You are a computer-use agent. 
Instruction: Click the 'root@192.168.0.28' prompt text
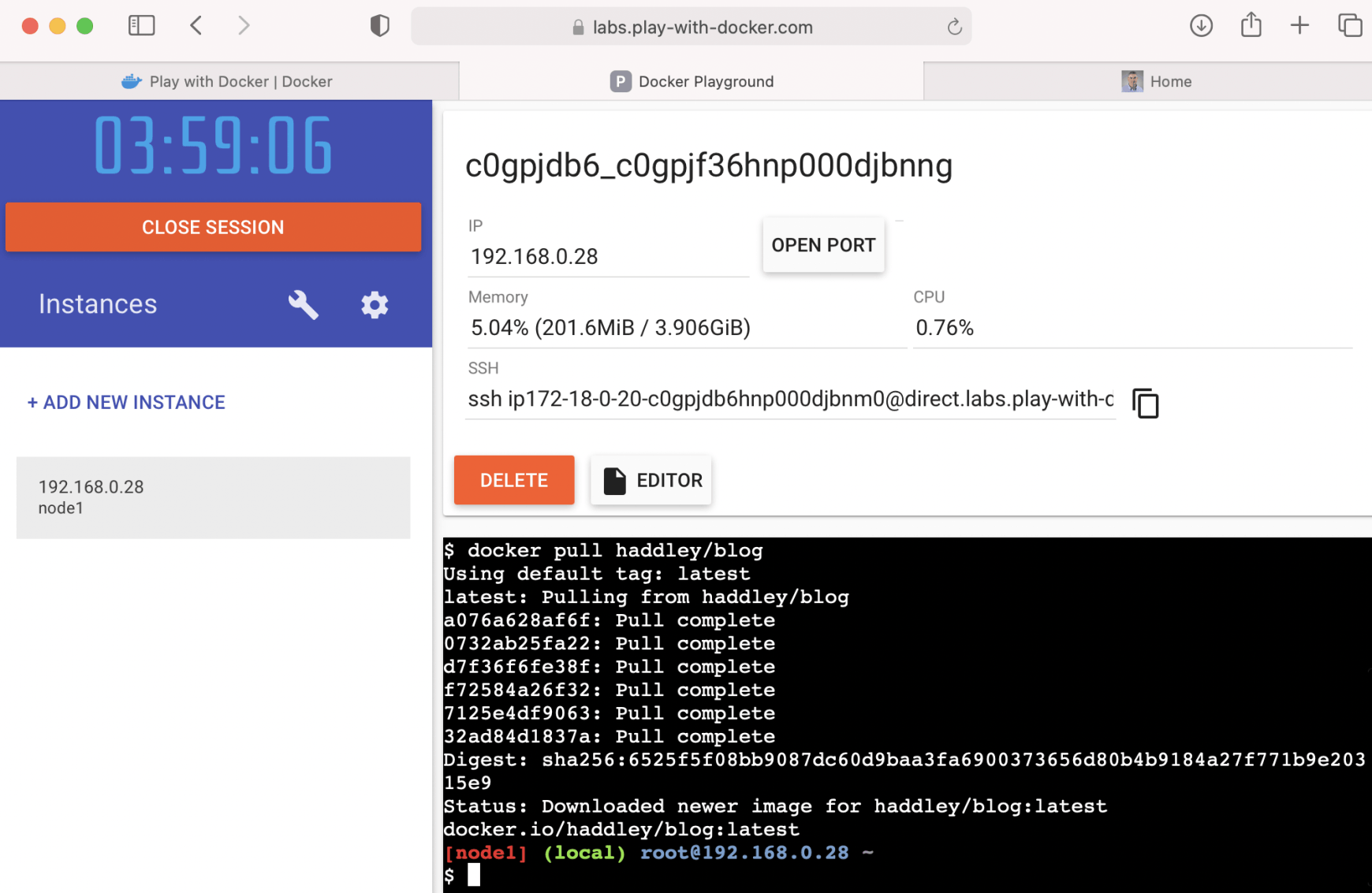(x=744, y=853)
